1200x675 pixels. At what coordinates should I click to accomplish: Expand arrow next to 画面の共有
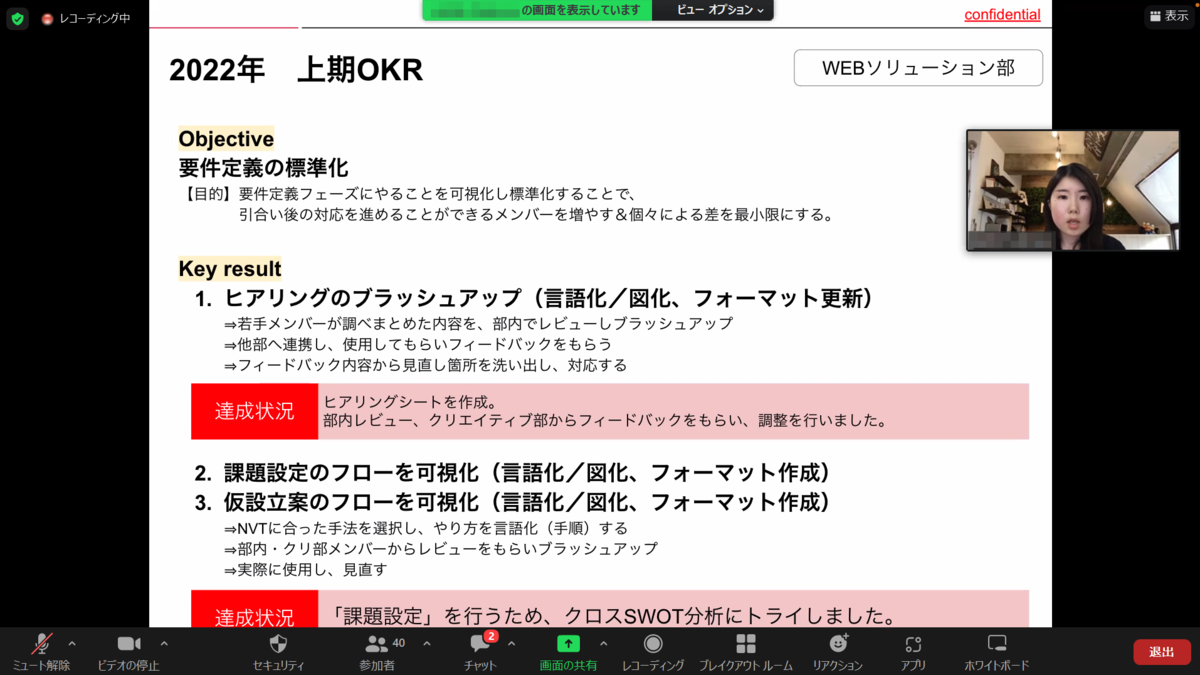tap(603, 644)
